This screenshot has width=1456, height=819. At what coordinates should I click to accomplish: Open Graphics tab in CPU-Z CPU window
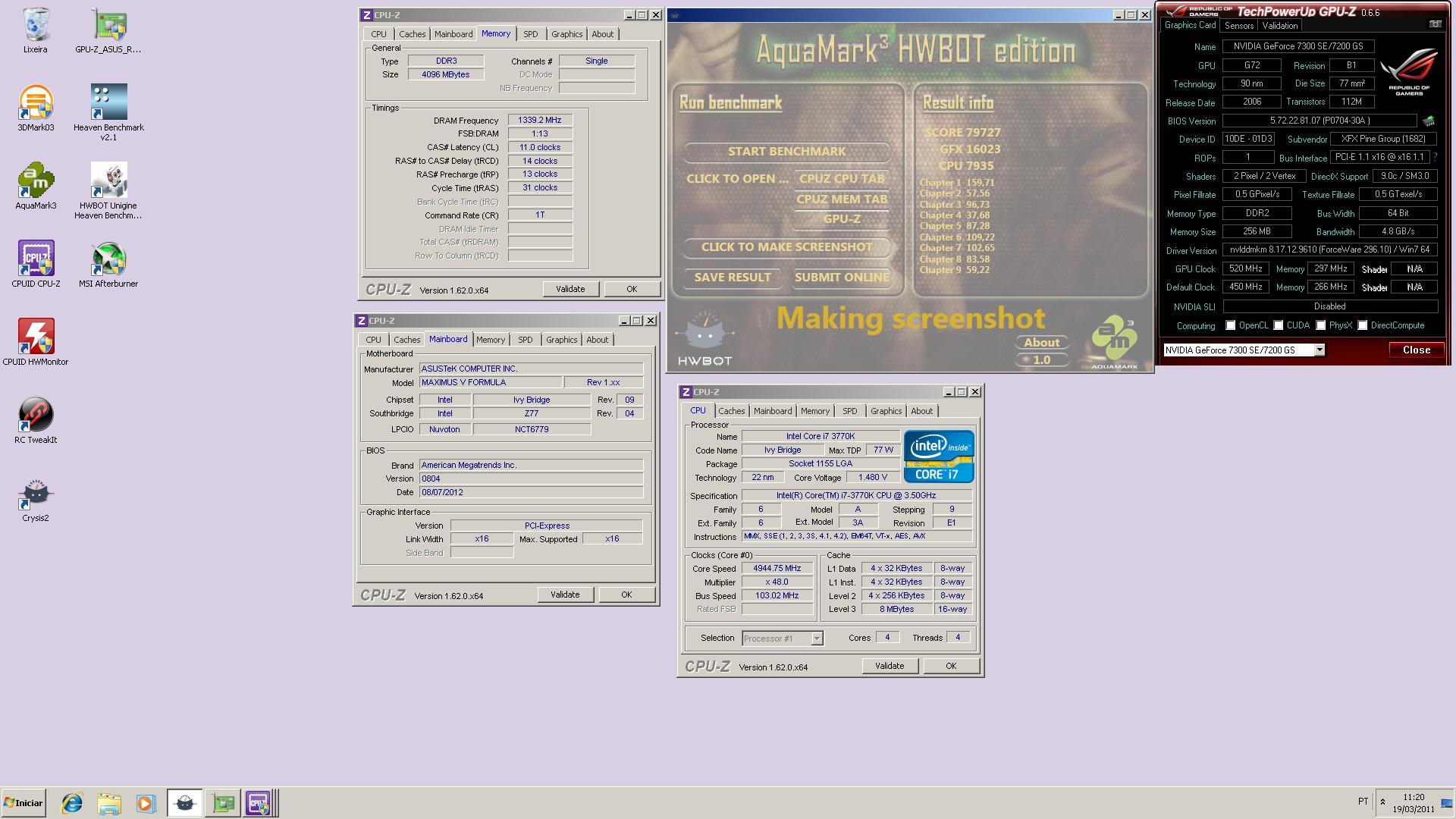click(x=886, y=411)
